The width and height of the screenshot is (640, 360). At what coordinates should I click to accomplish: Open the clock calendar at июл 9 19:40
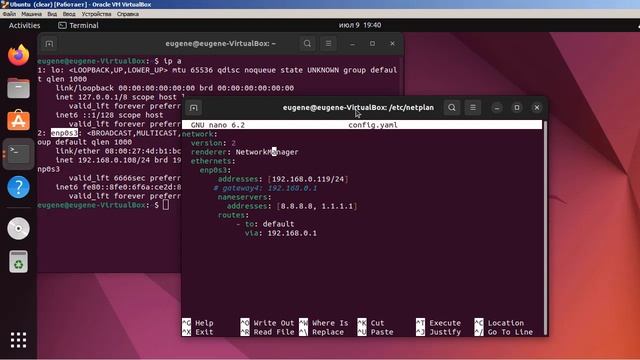(x=360, y=25)
